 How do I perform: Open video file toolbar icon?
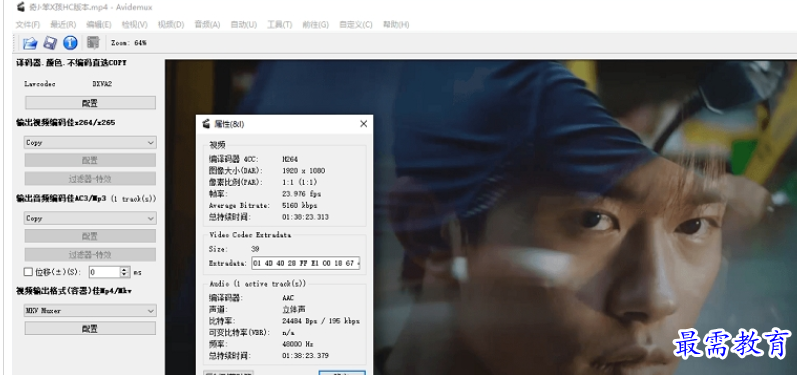[30, 43]
